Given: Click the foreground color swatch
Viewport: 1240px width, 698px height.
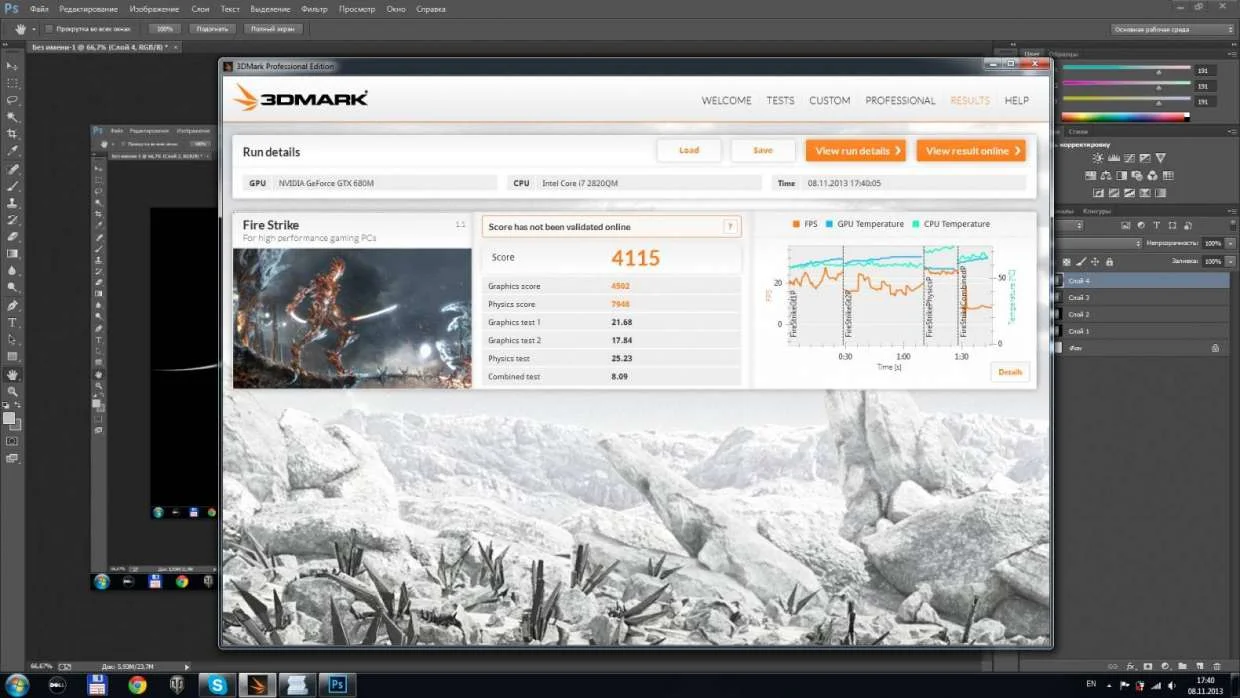Looking at the screenshot, I should click(x=9, y=418).
